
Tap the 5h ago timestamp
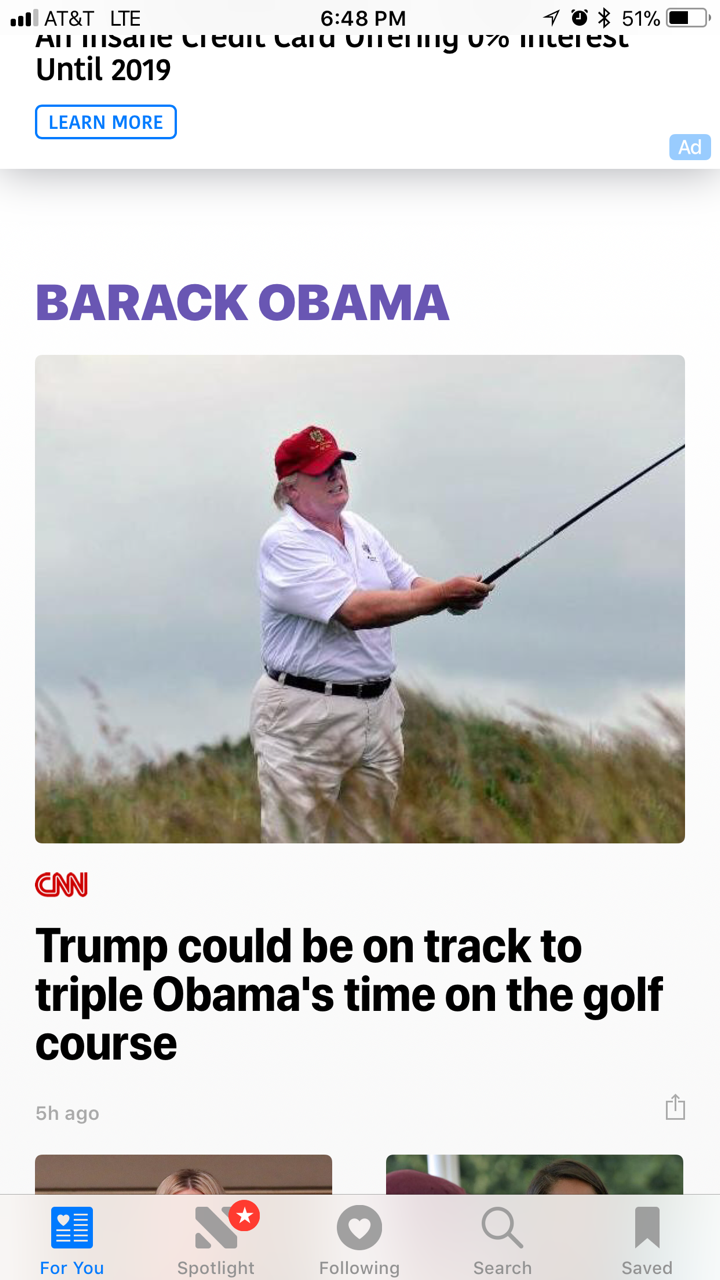[67, 1113]
